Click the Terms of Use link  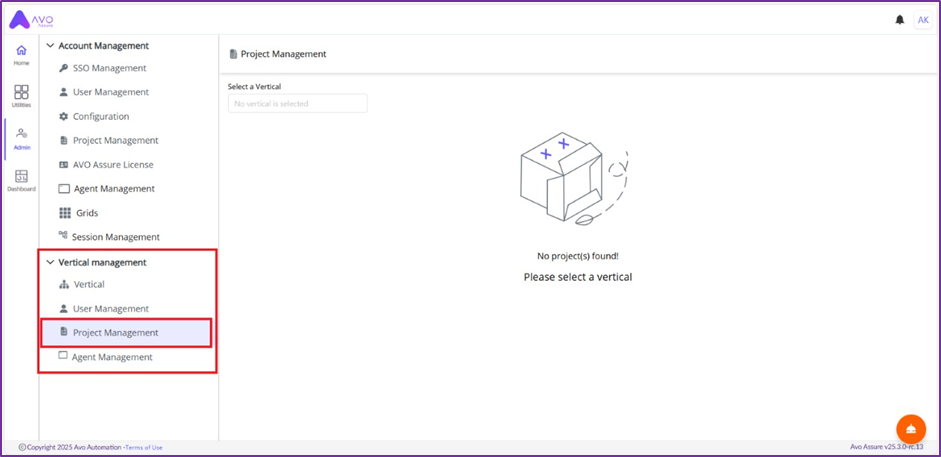click(144, 447)
